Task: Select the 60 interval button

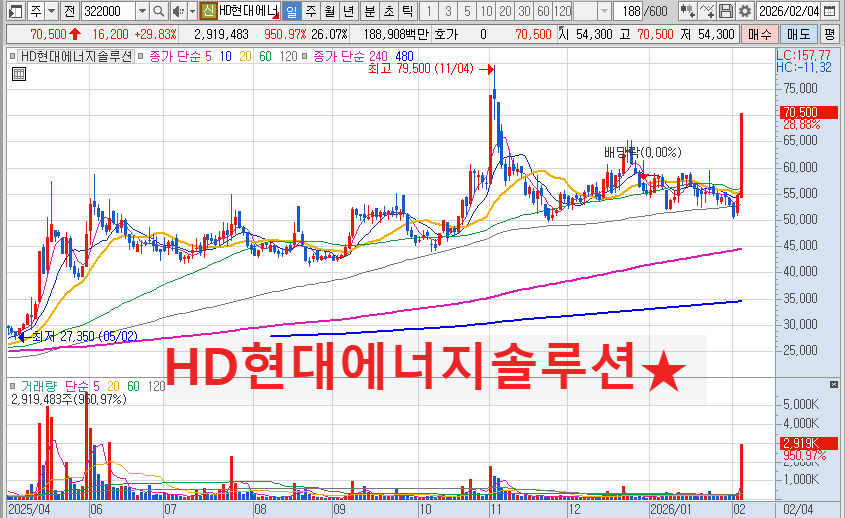Action: click(x=543, y=11)
